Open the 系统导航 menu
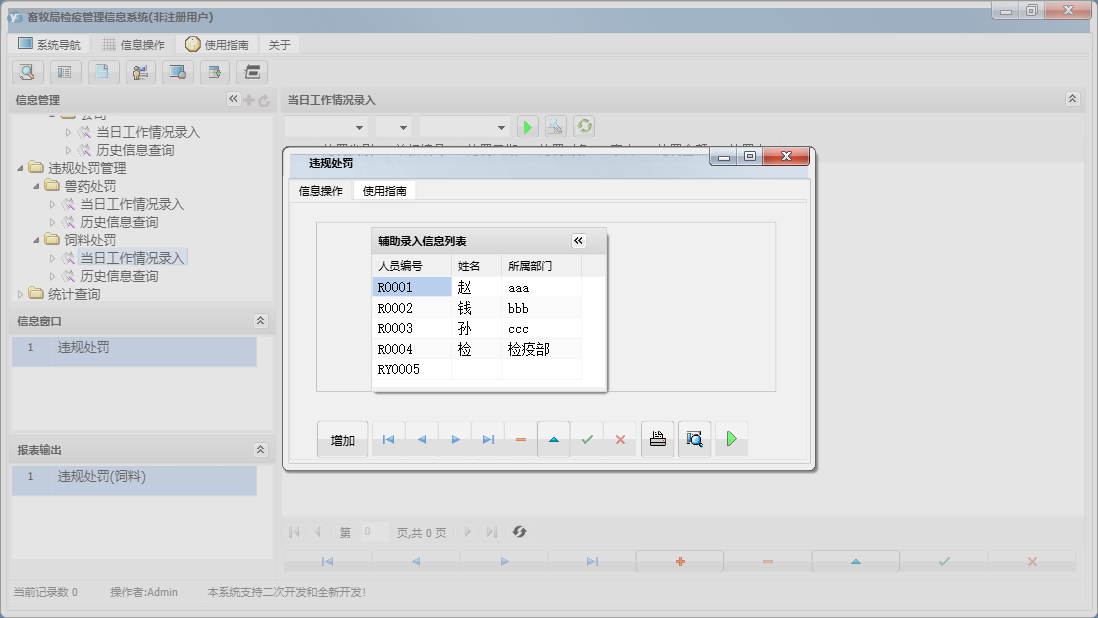Screen dimensions: 1098x618 pos(49,45)
